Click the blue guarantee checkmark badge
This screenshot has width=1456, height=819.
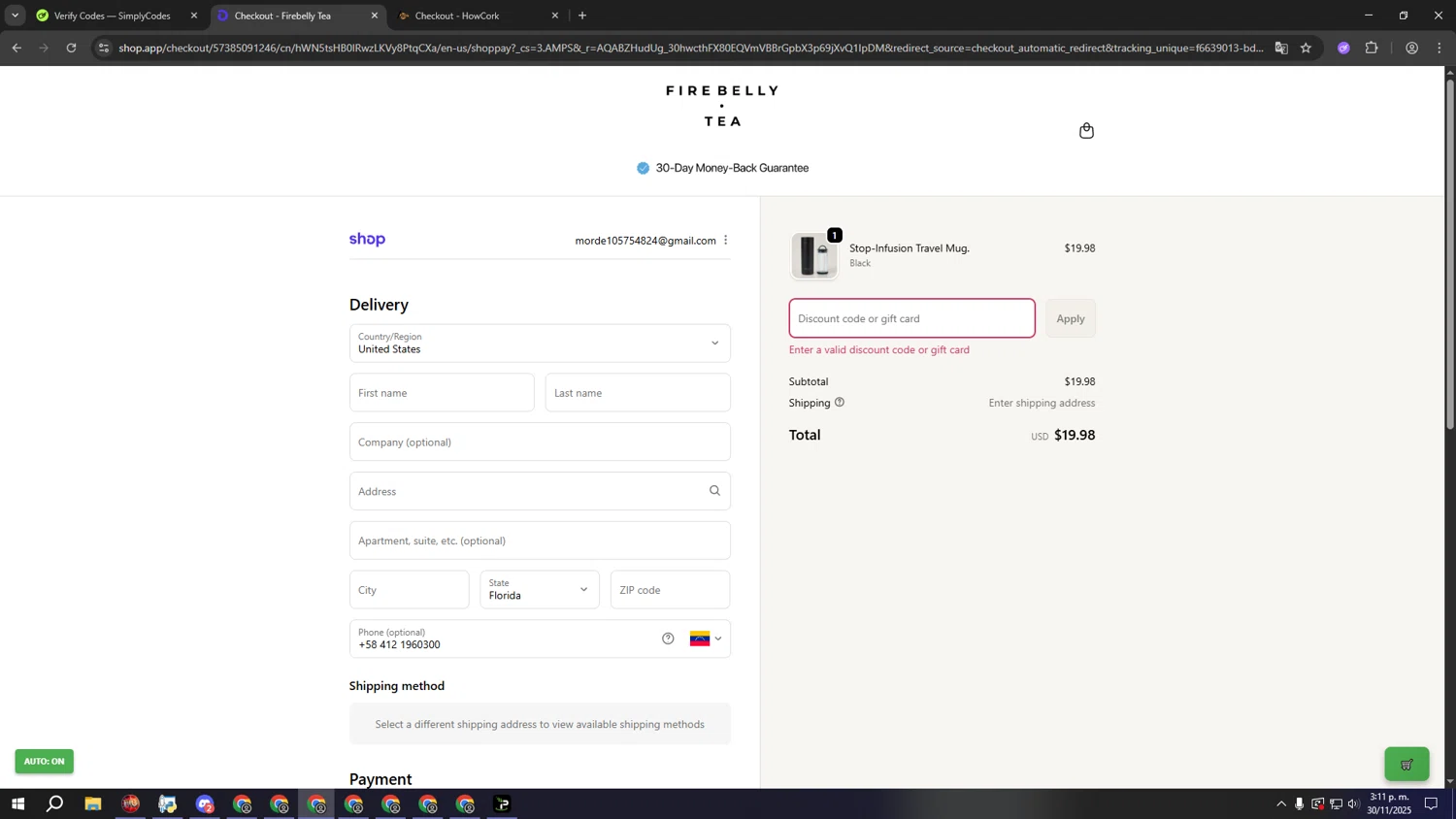(x=643, y=168)
